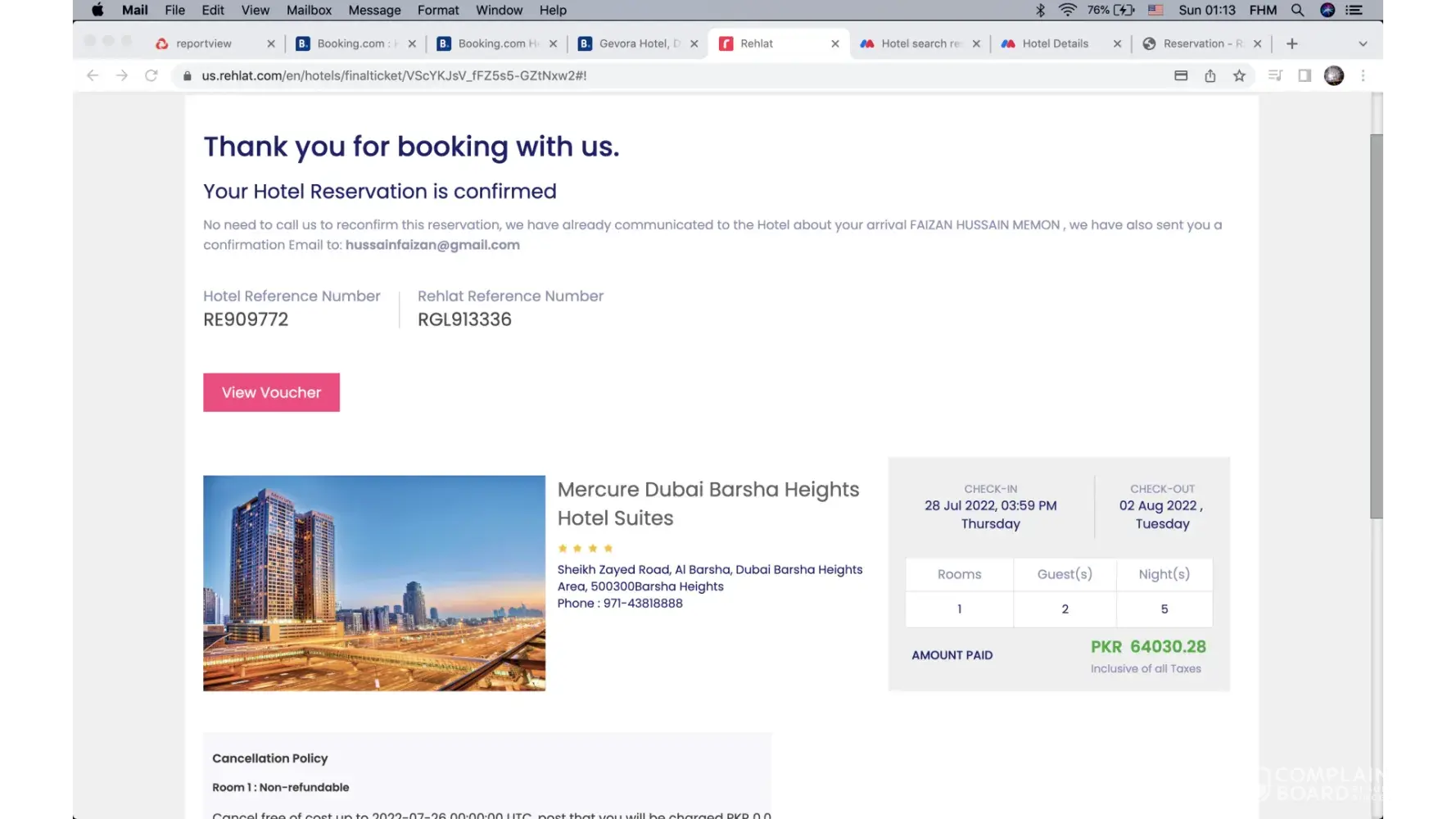Viewport: 1456px width, 819px height.
Task: Switch to the Hotel Details tab
Action: tap(1055, 43)
